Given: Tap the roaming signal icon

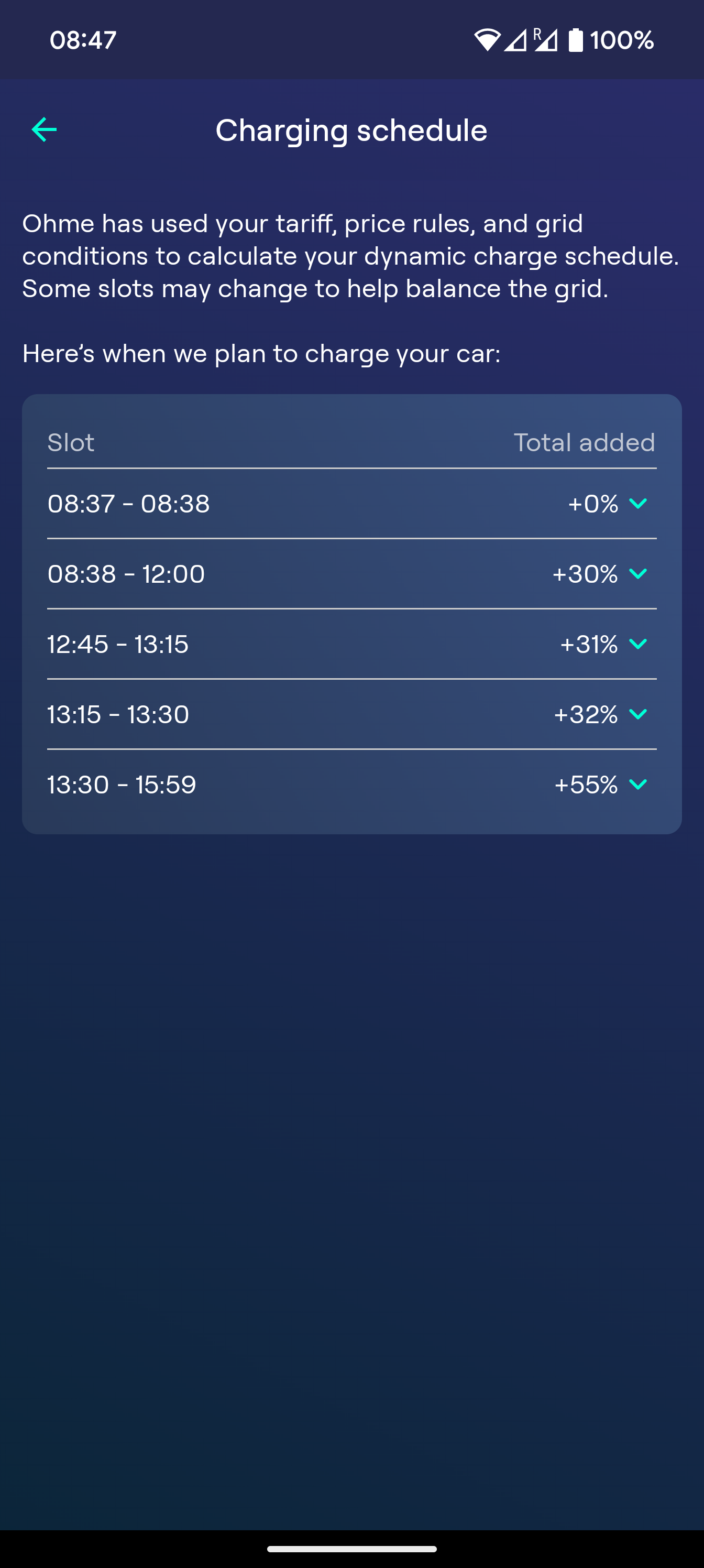Looking at the screenshot, I should point(546,39).
